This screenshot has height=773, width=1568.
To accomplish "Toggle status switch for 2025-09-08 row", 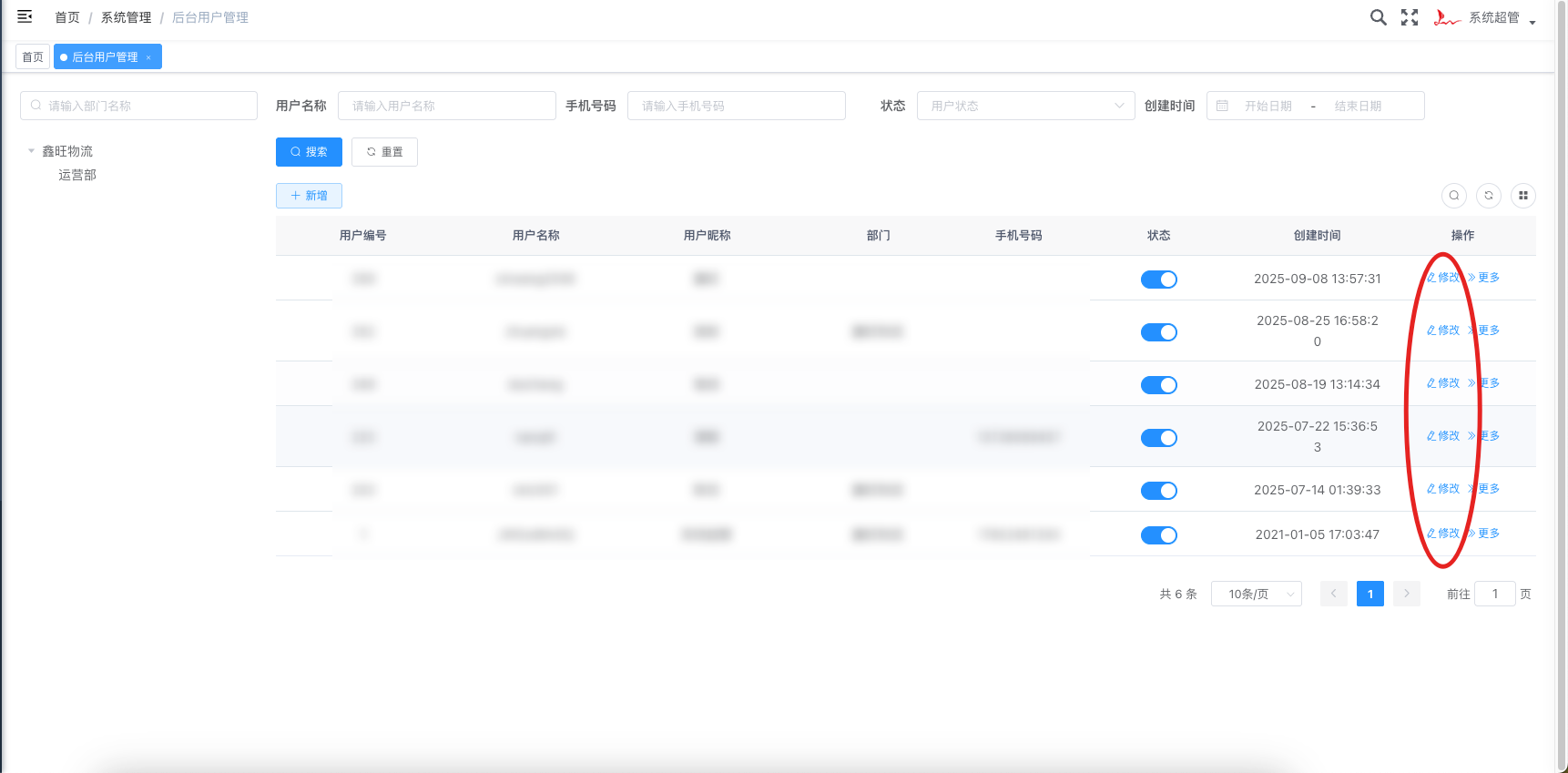I will [x=1159, y=280].
